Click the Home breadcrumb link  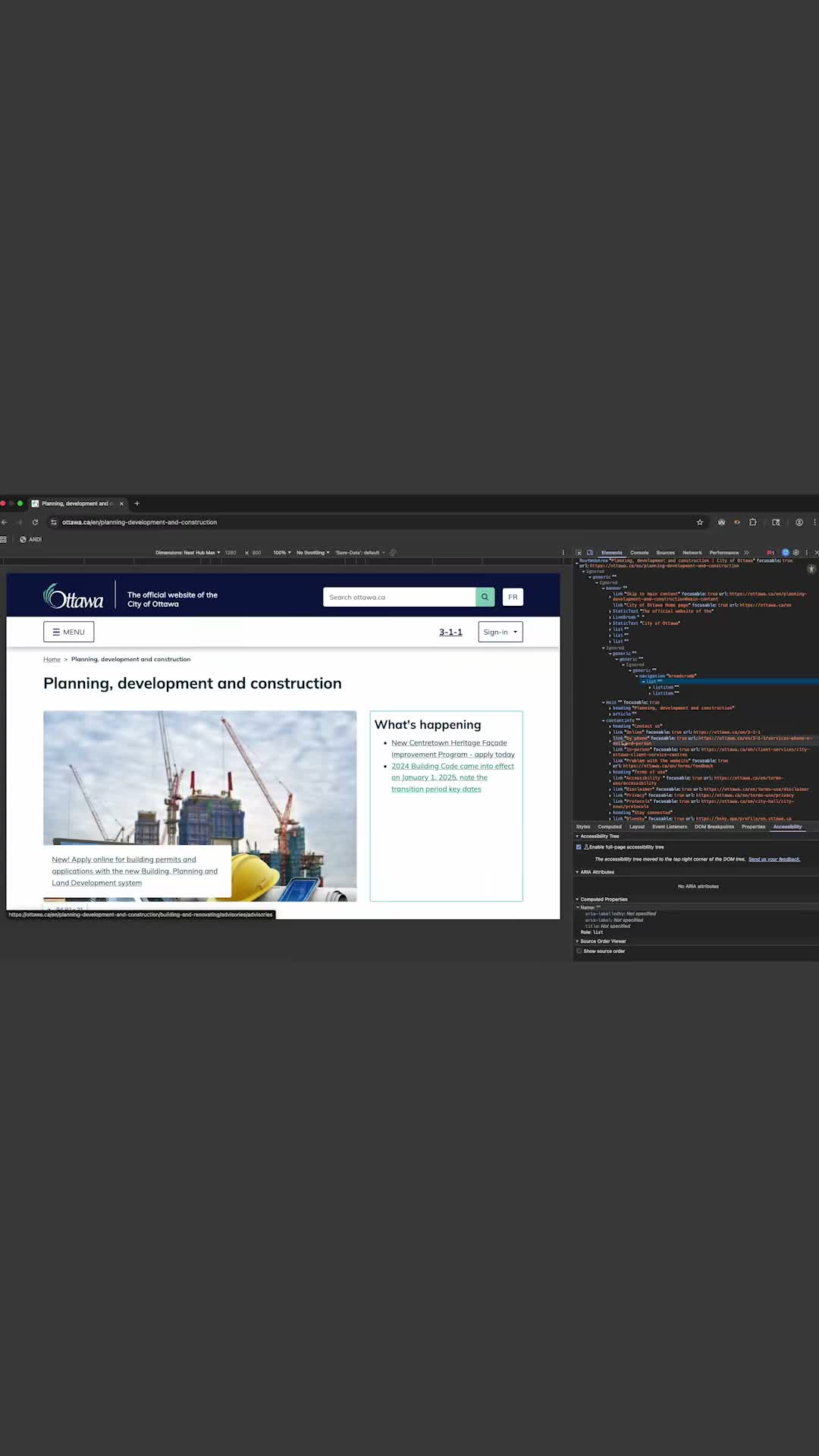(x=52, y=659)
